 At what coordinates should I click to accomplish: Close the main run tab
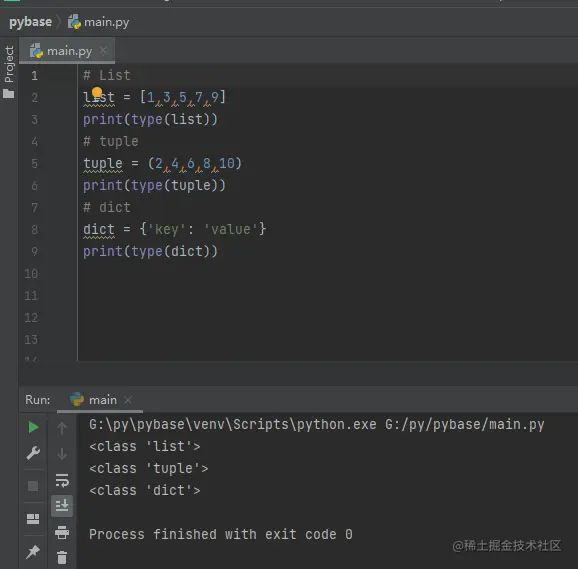[128, 399]
